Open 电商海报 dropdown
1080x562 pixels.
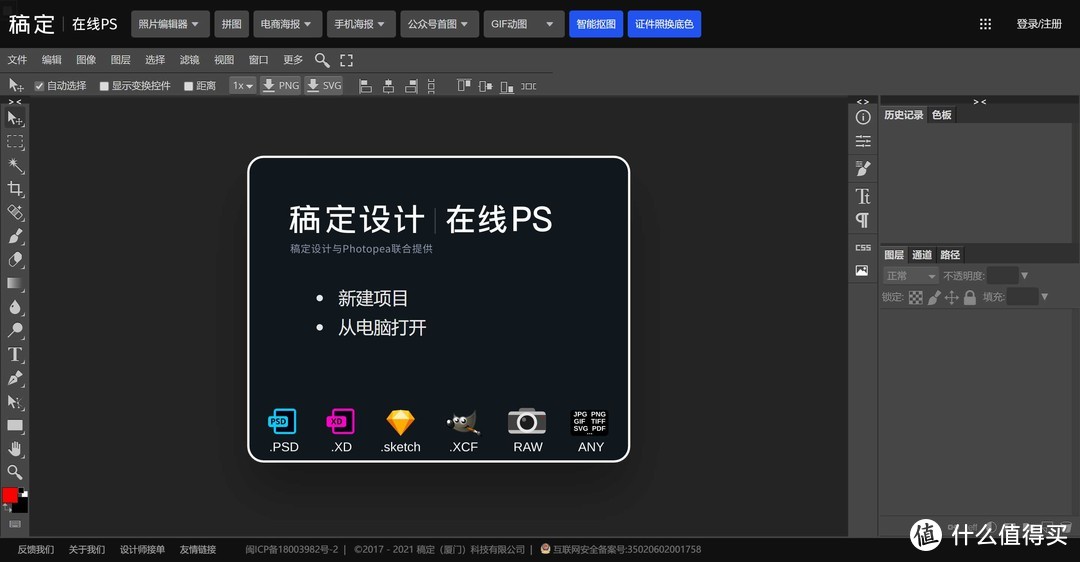pyautogui.click(x=286, y=24)
